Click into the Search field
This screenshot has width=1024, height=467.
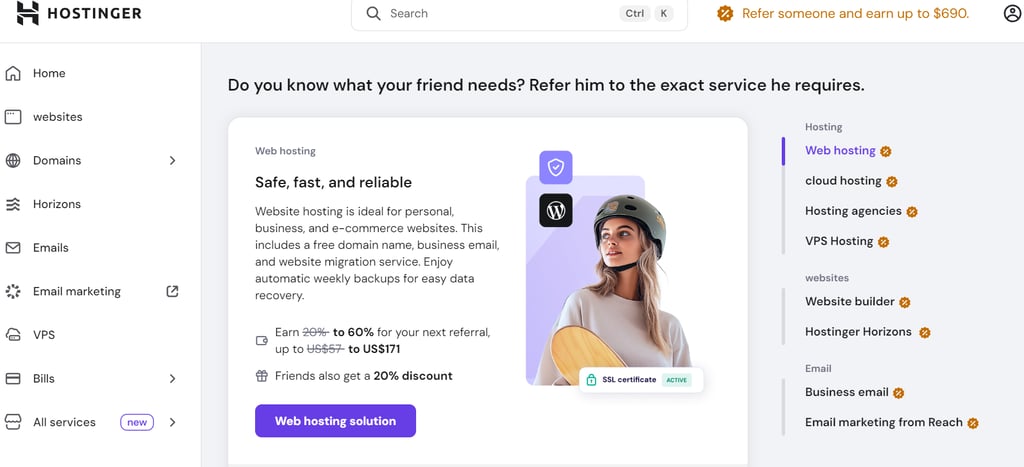point(519,14)
